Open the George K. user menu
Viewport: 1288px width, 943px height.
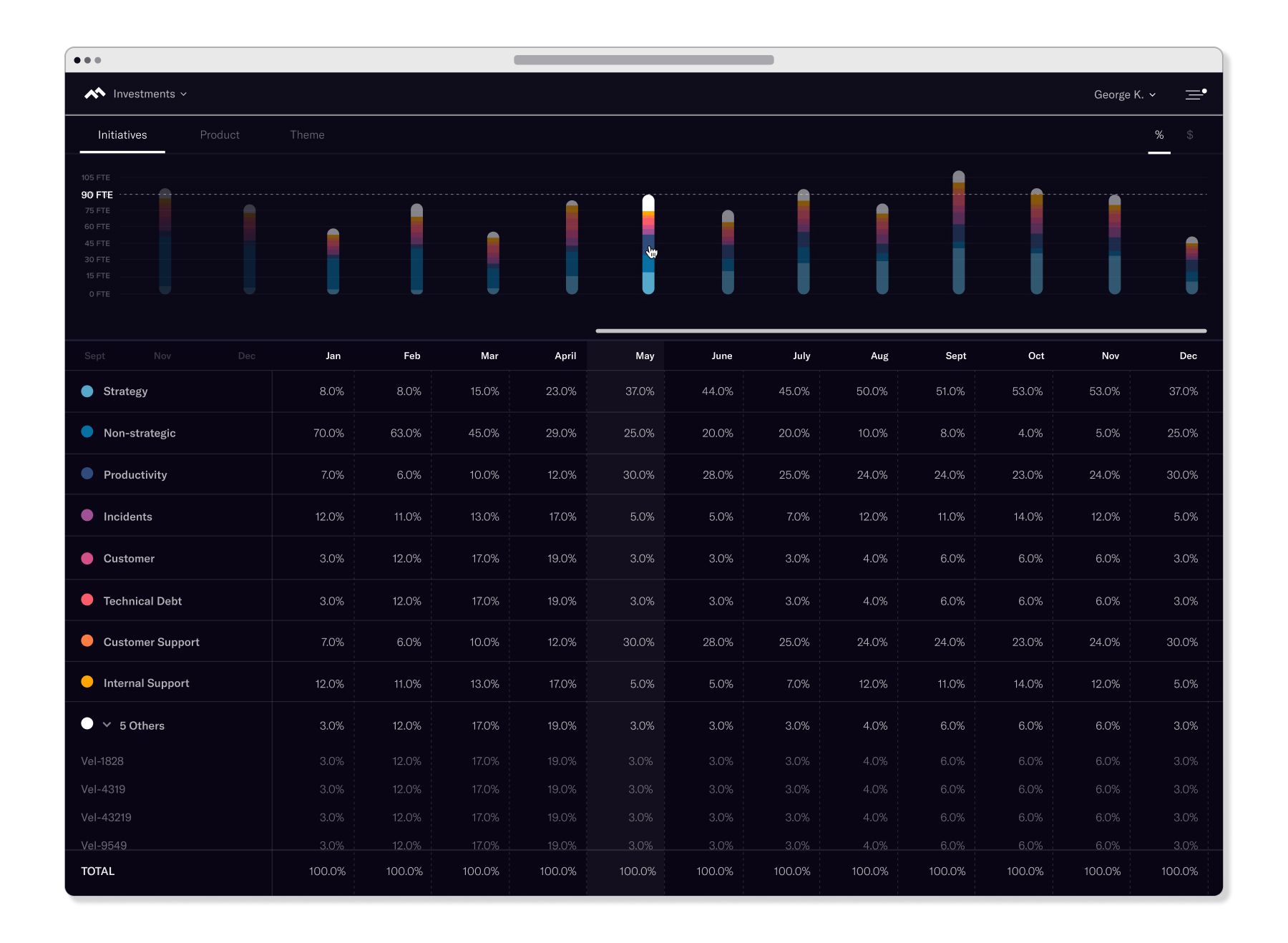click(1124, 94)
